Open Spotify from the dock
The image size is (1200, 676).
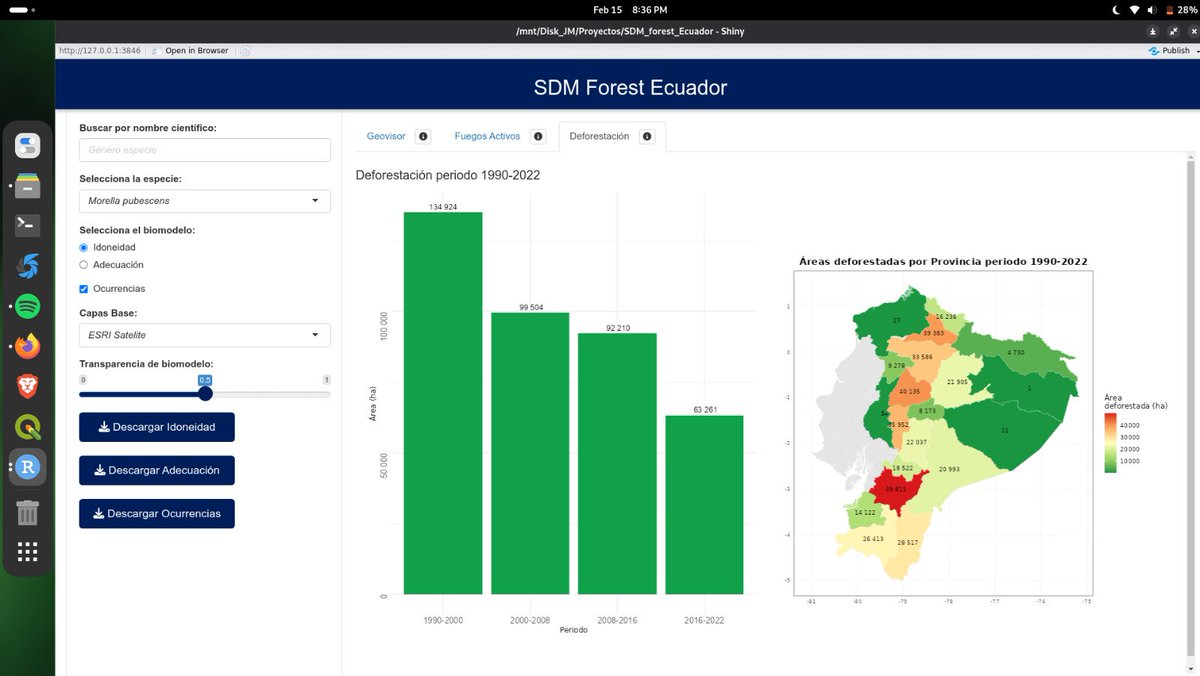27,306
